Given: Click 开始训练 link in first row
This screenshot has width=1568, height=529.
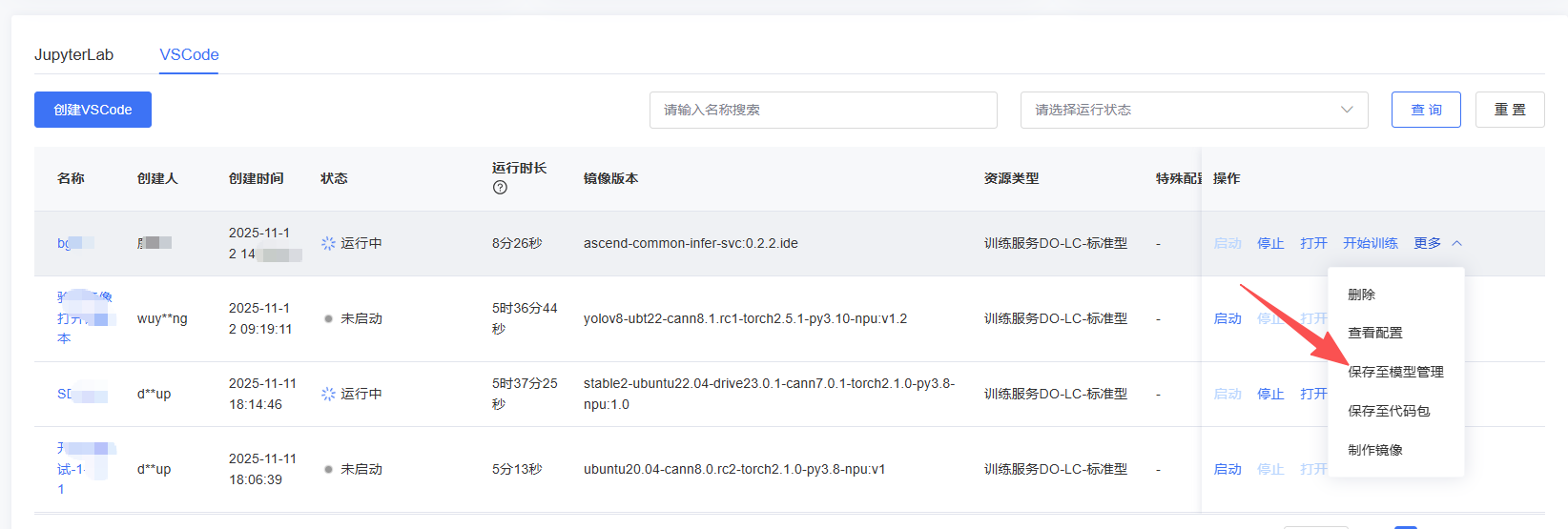Looking at the screenshot, I should click(x=1370, y=243).
